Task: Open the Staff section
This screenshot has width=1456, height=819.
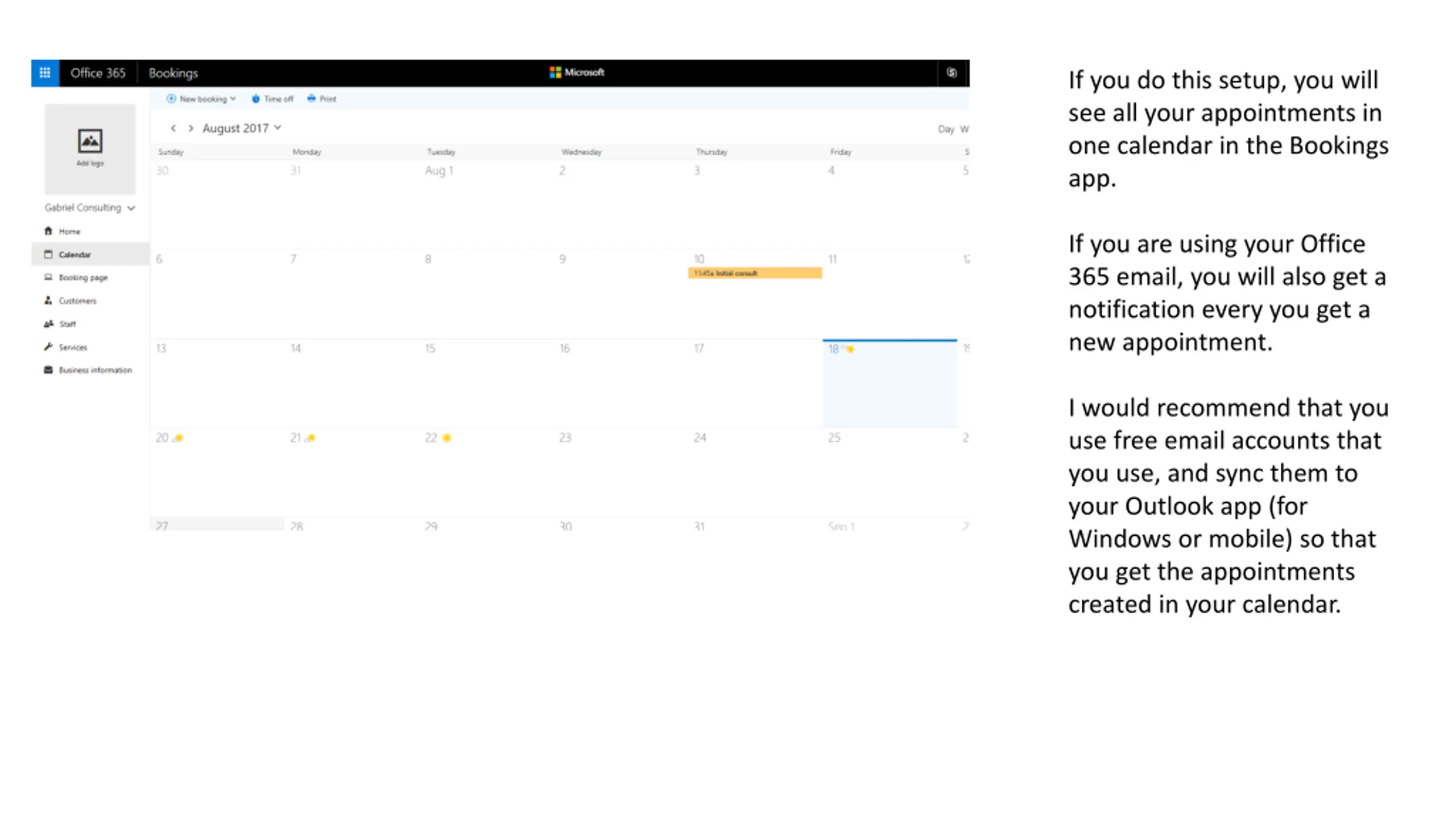Action: [x=67, y=324]
